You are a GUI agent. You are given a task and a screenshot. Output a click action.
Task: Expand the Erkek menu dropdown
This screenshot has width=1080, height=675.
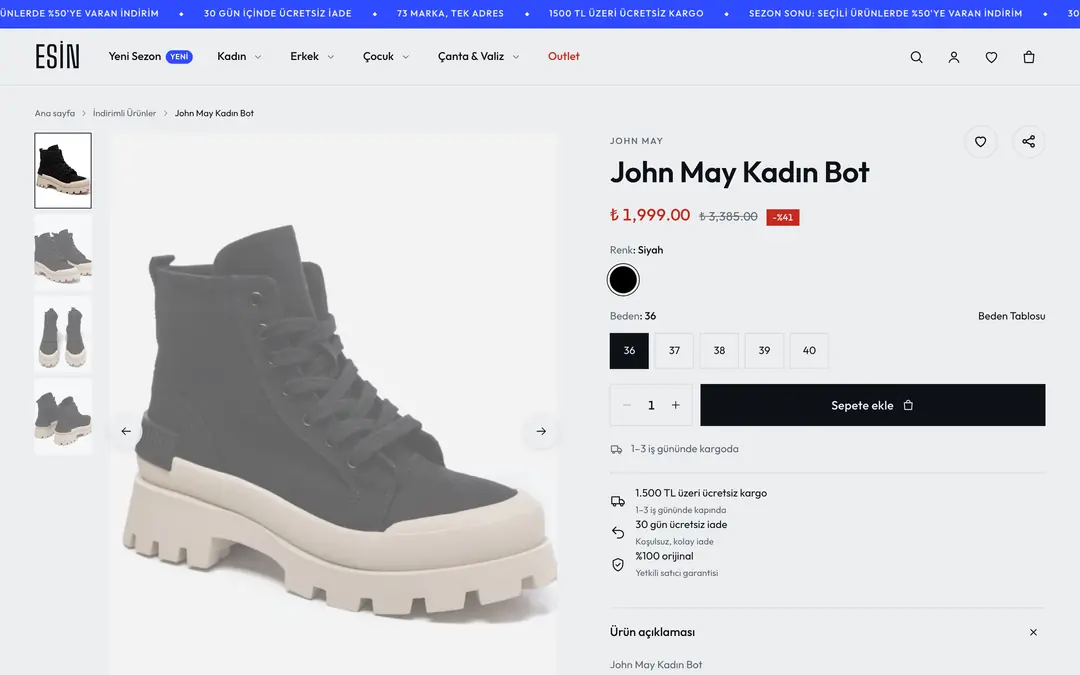click(312, 56)
